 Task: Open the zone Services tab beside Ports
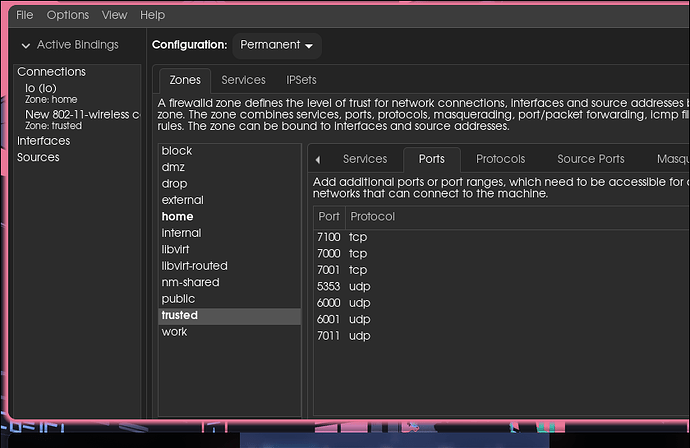[365, 159]
